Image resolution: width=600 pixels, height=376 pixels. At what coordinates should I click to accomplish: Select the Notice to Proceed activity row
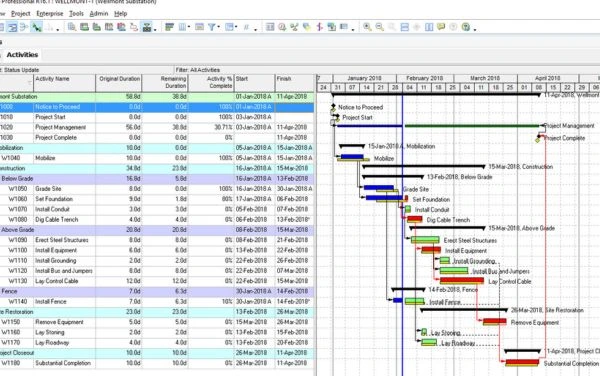(157, 107)
